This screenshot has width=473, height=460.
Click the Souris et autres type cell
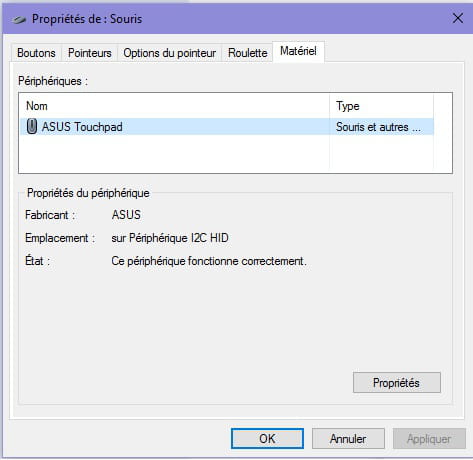pos(378,127)
